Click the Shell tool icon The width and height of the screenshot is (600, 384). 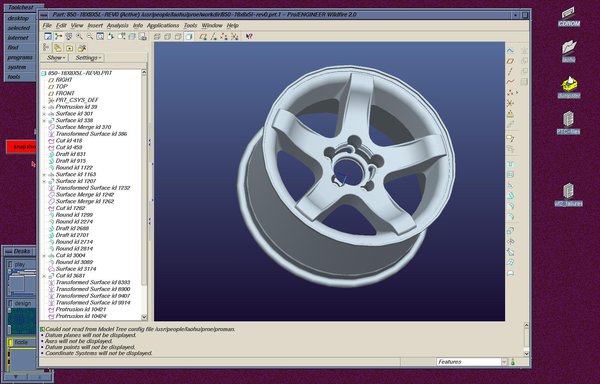point(510,174)
